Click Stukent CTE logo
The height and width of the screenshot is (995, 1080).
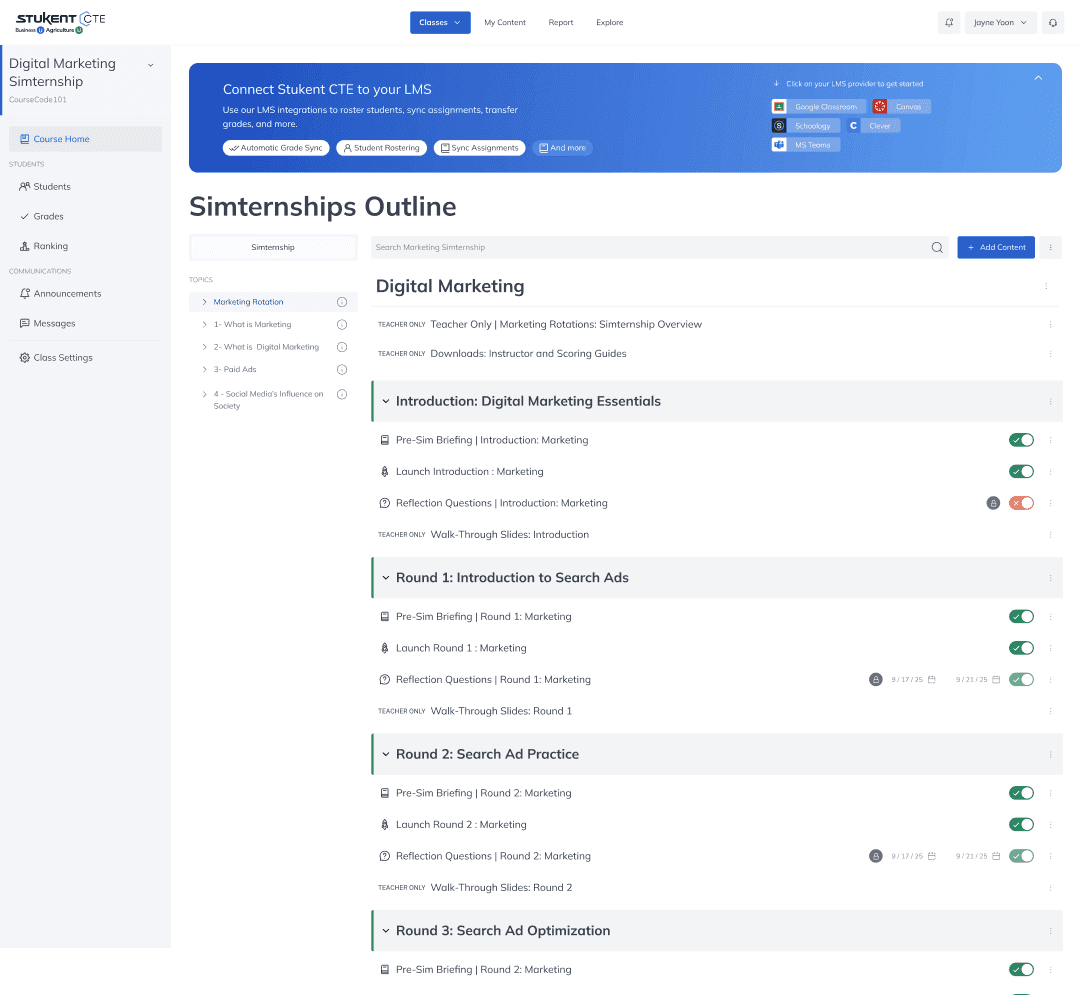(x=61, y=23)
